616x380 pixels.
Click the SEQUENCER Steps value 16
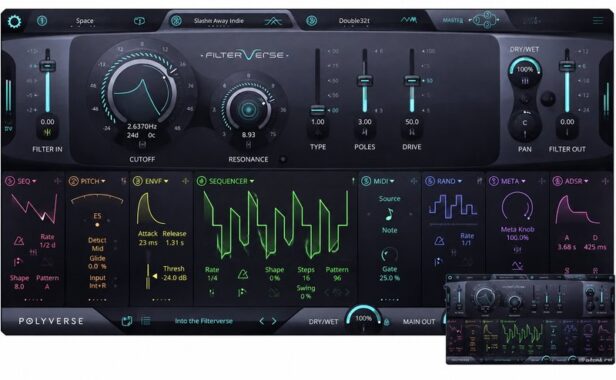pyautogui.click(x=306, y=278)
